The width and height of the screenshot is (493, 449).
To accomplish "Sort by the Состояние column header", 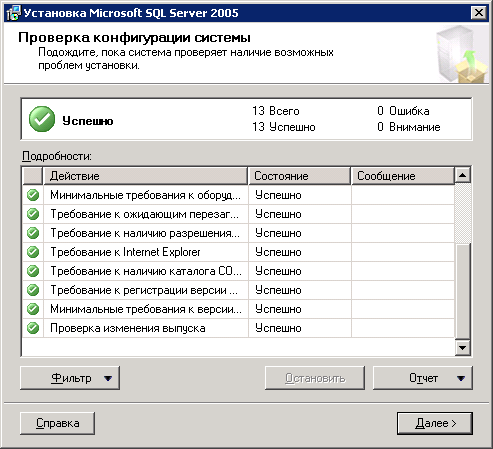I will tap(299, 176).
